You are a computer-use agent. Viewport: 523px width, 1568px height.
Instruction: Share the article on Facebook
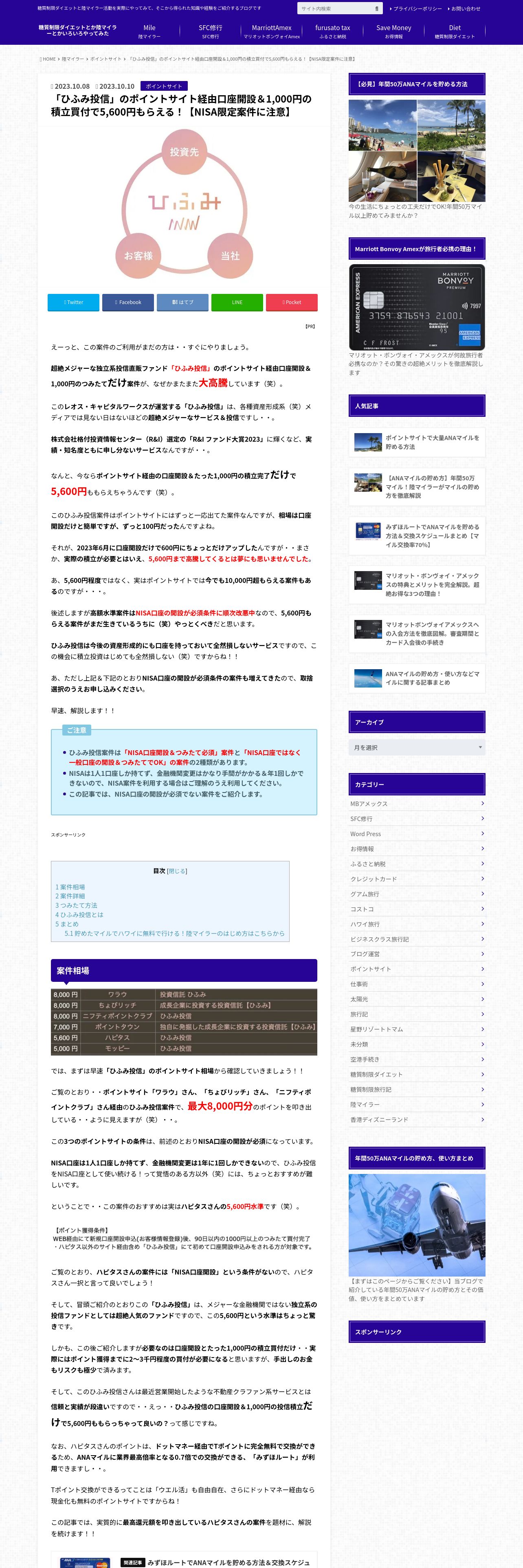tap(128, 302)
